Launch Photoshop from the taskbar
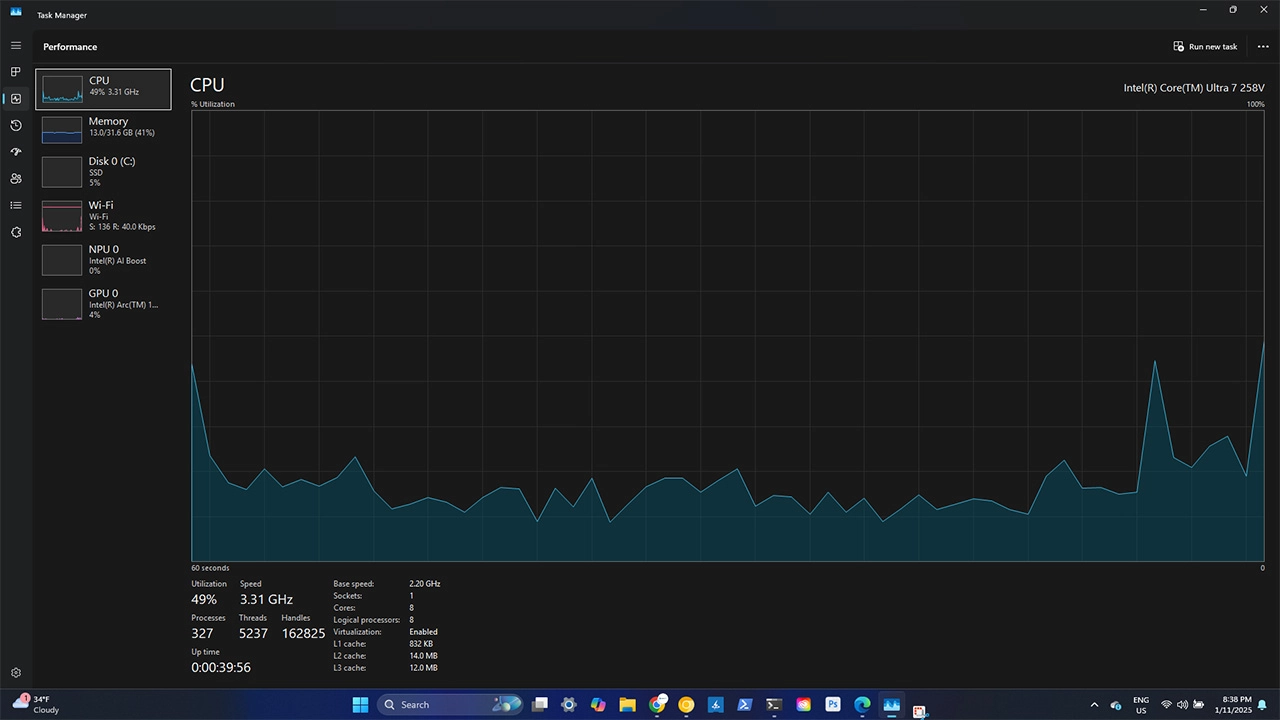Screen dimensions: 1280x720 click(x=832, y=705)
